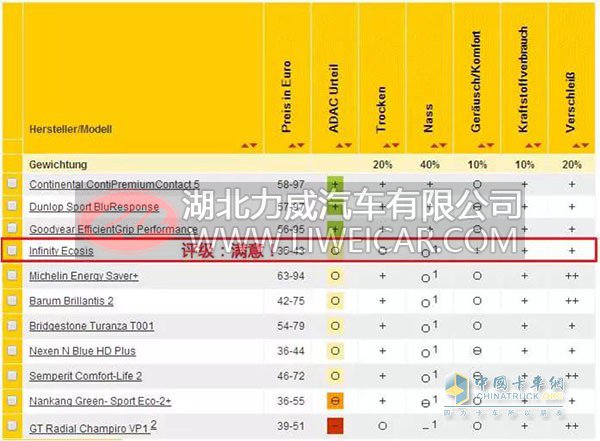The height and width of the screenshot is (441, 600).
Task: Sort ascending by ADAC Urteil arrow
Action: pos(339,145)
